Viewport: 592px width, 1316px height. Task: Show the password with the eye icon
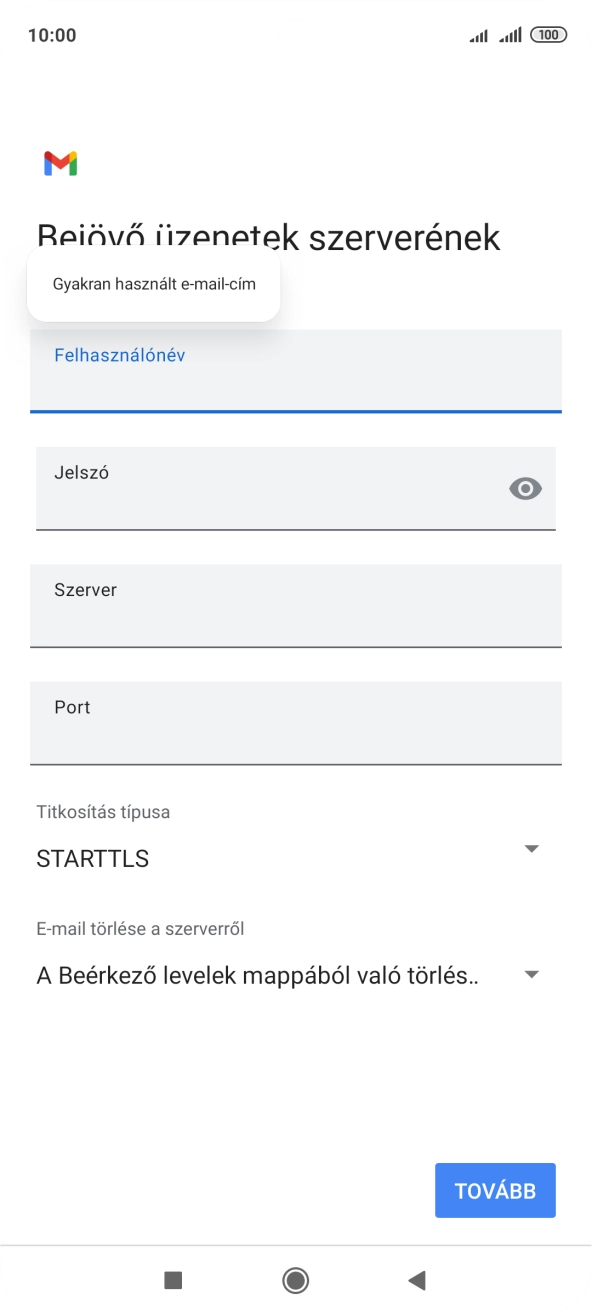point(525,488)
